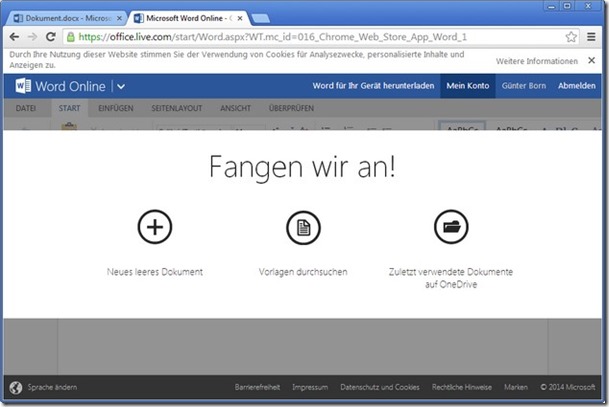Click the browser back arrow
Image resolution: width=609 pixels, height=407 pixels.
[14, 37]
